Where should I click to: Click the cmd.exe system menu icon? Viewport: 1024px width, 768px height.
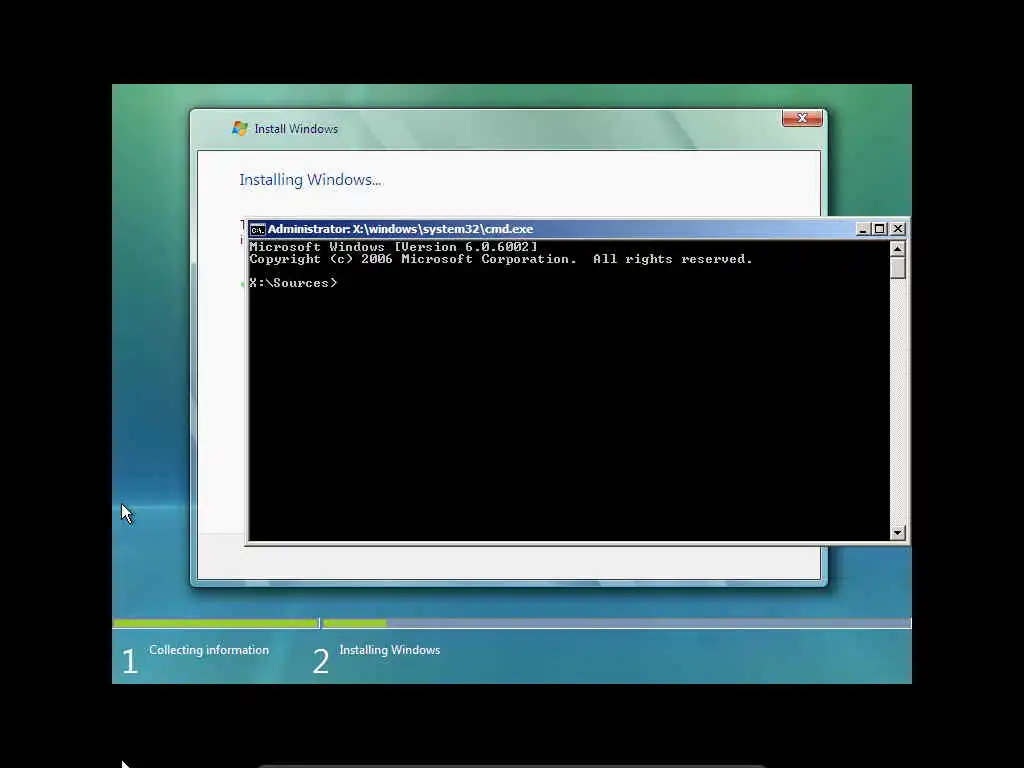coord(258,229)
